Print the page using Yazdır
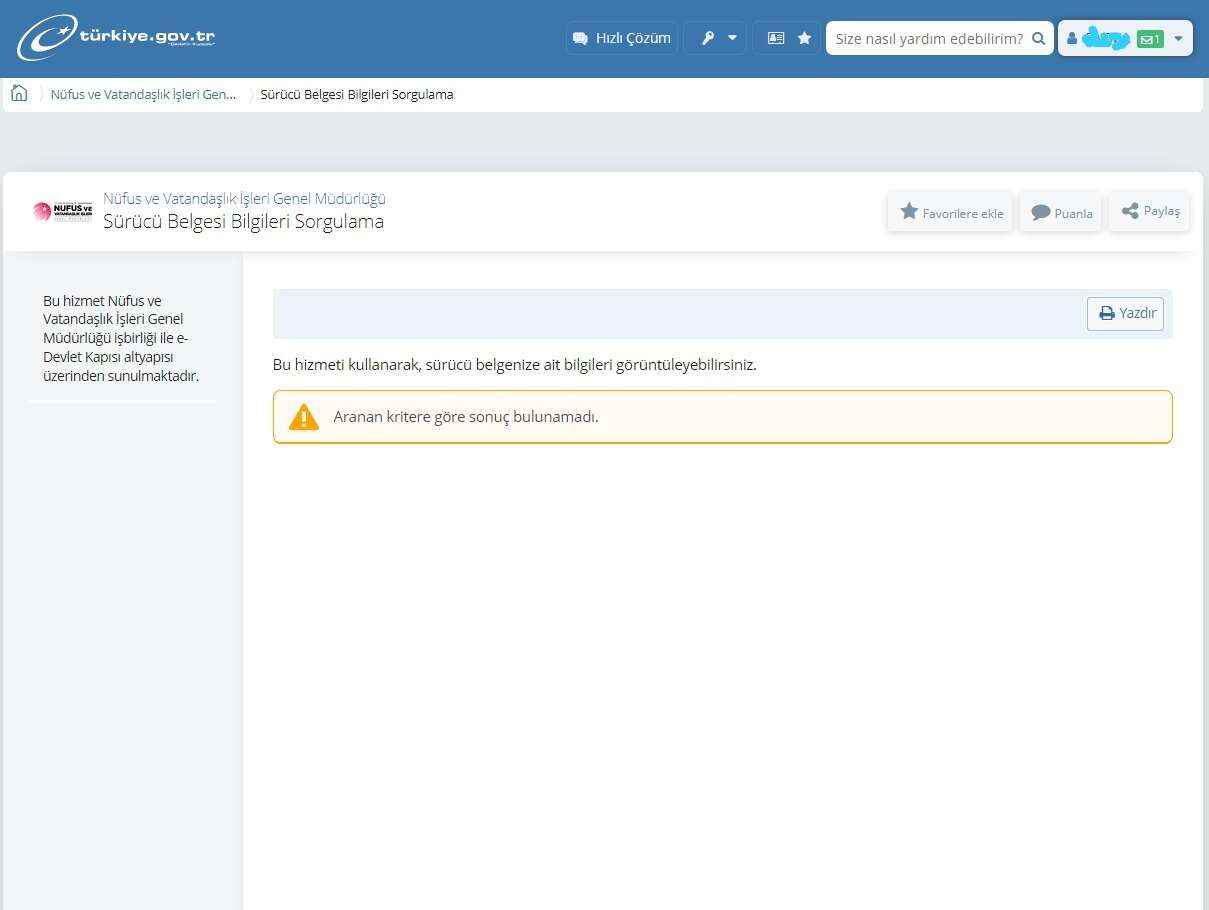Viewport: 1209px width, 910px height. [1126, 313]
